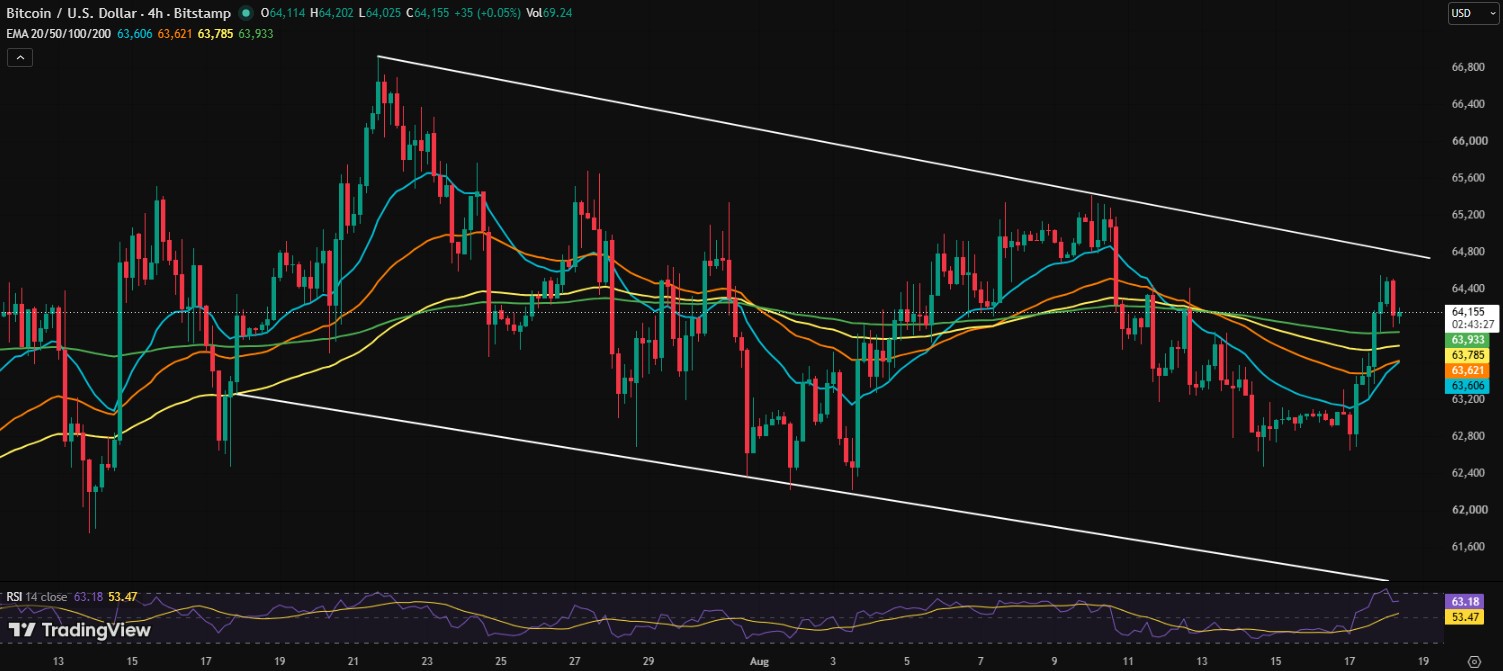Click the 64,155 last price tag on price scale
The width and height of the screenshot is (1503, 671).
pyautogui.click(x=1468, y=312)
